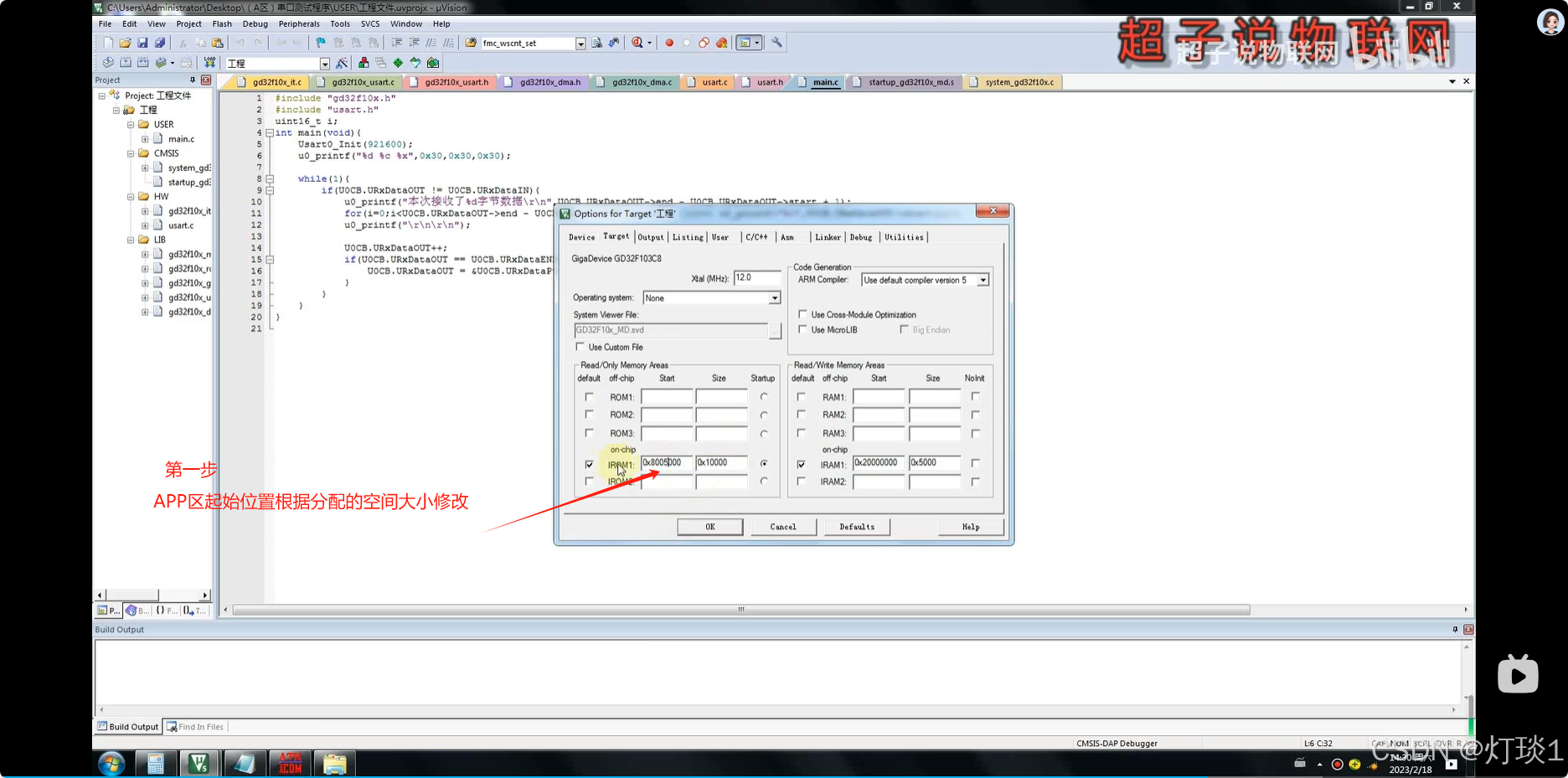Start a debug session

pos(637,43)
